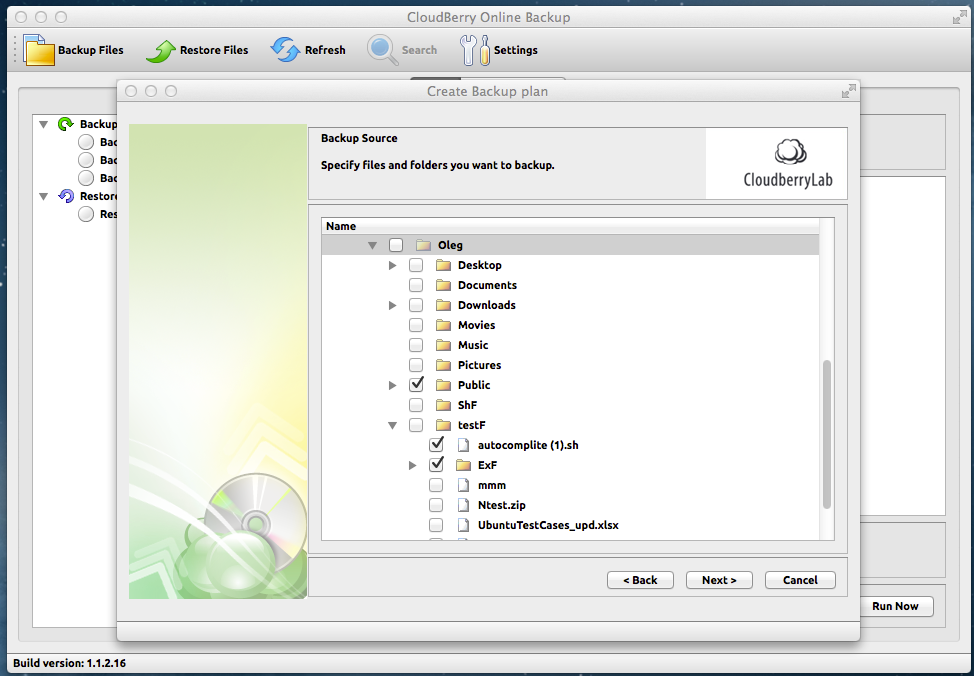This screenshot has width=974, height=676.
Task: Cancel the backup plan wizard
Action: pyautogui.click(x=800, y=580)
